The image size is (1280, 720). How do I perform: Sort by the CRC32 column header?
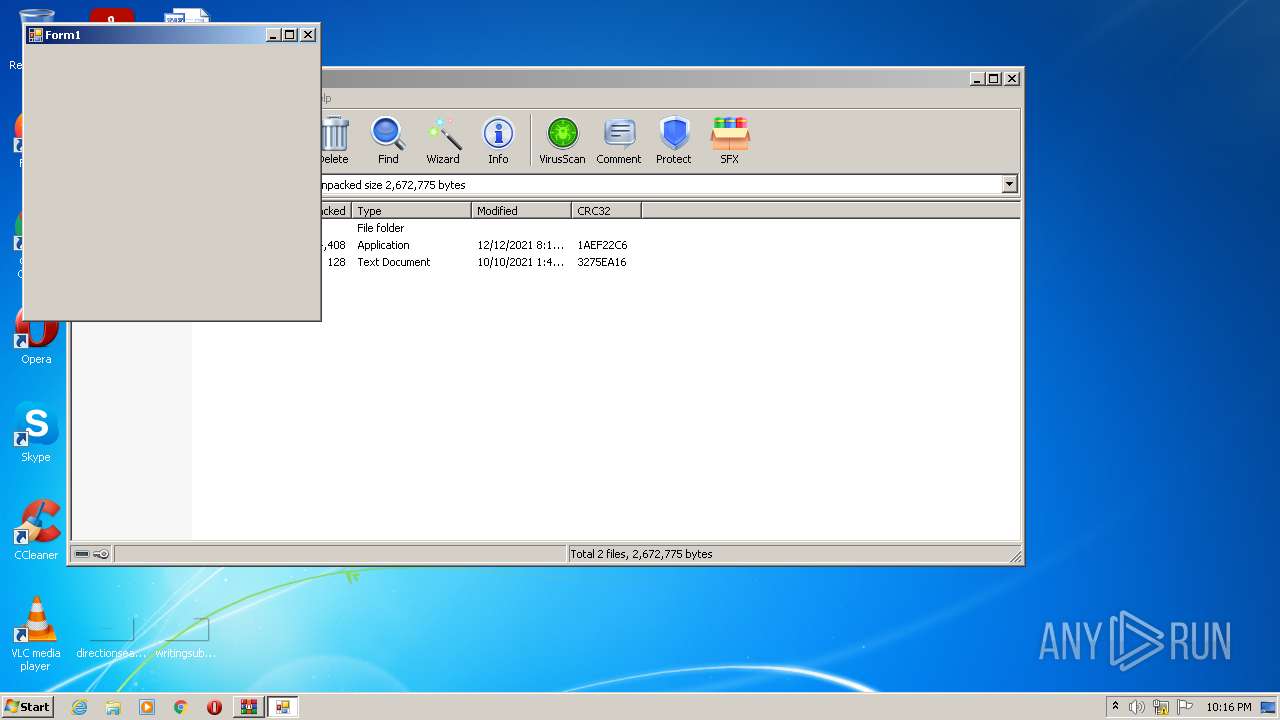click(x=606, y=210)
